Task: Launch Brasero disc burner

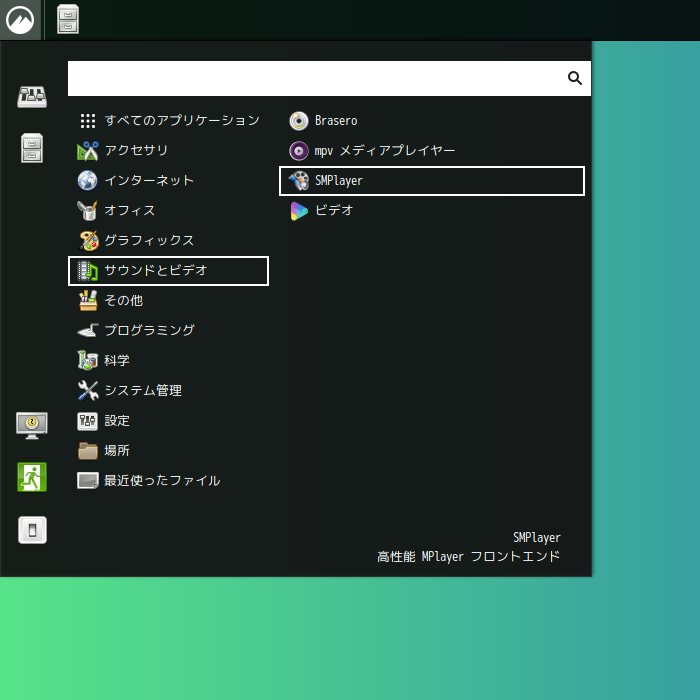Action: [x=432, y=121]
